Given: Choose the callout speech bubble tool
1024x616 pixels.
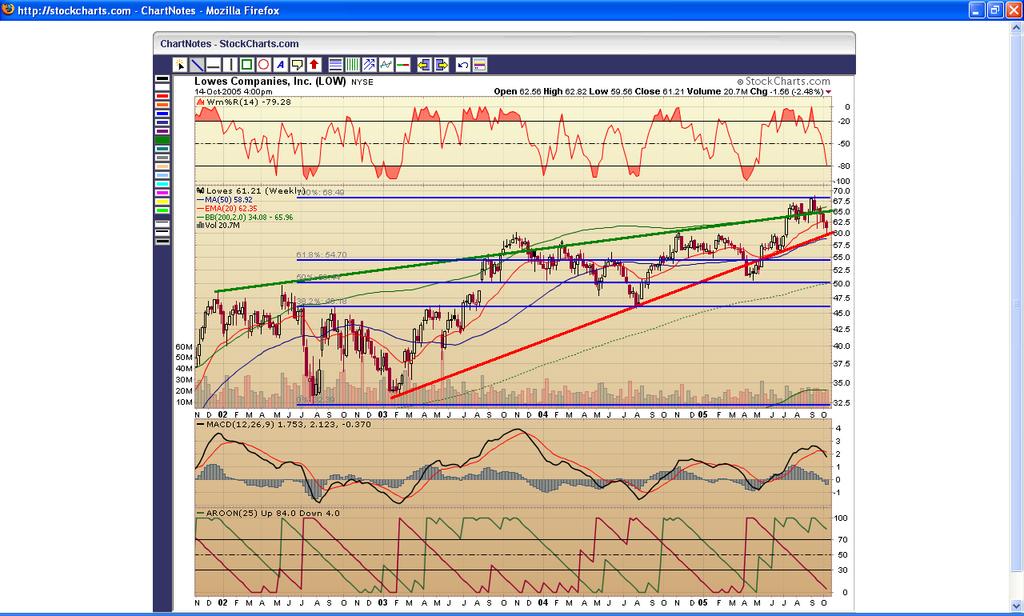Looking at the screenshot, I should pyautogui.click(x=297, y=65).
